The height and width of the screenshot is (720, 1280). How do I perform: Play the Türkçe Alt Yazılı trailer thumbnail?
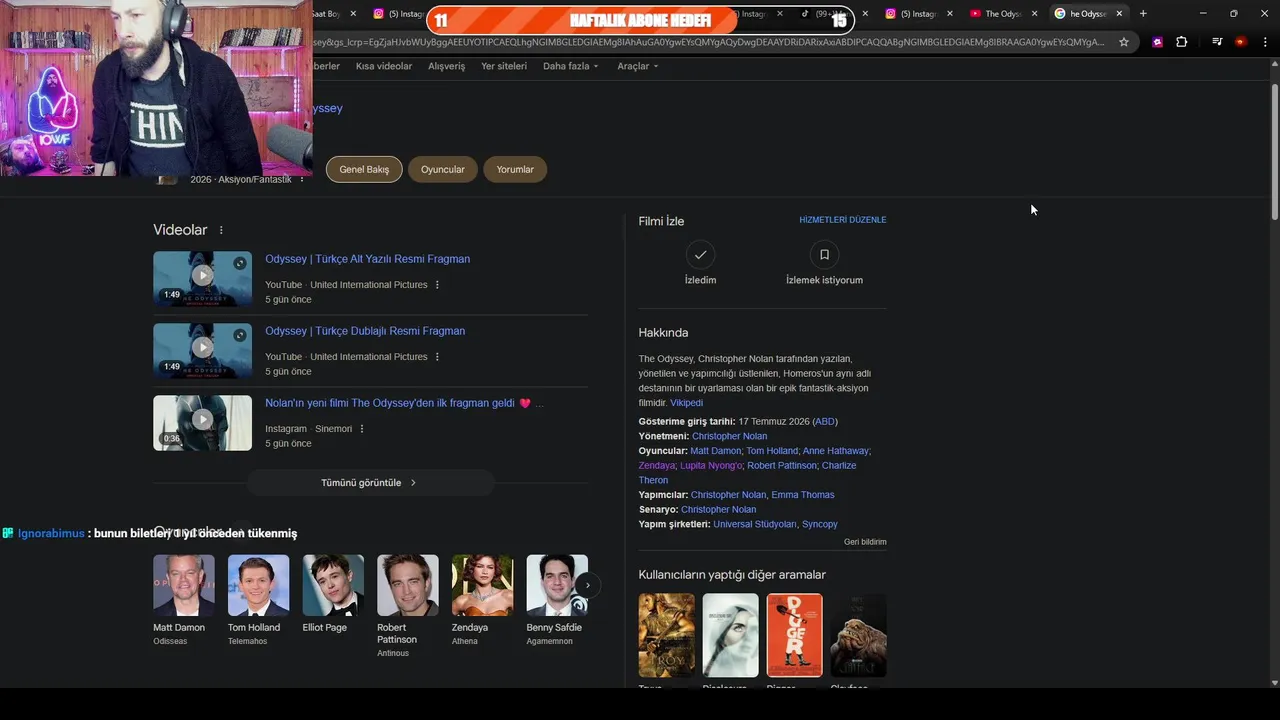click(202, 278)
